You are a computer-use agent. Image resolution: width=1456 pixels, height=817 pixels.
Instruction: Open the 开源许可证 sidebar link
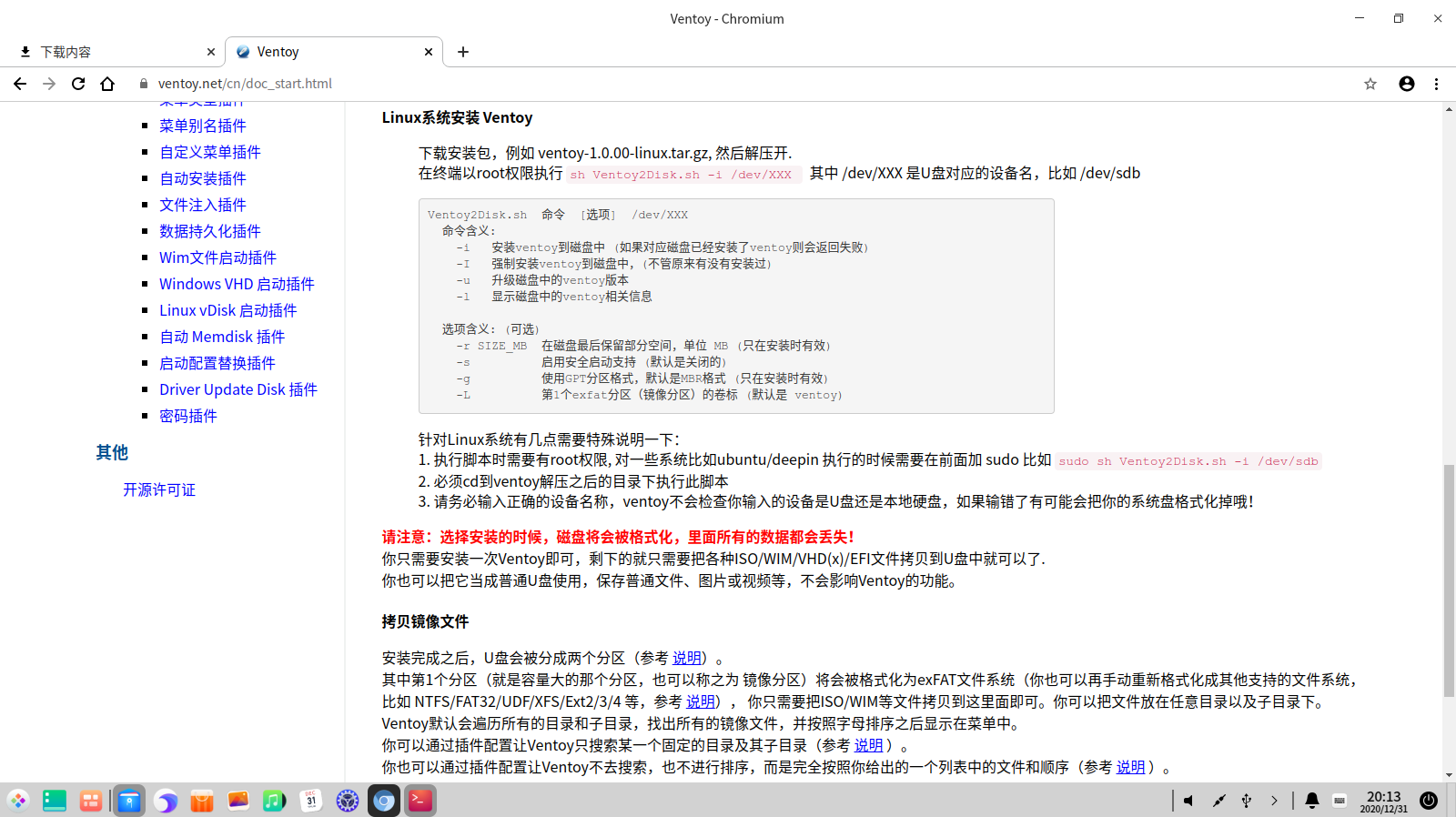[x=159, y=489]
